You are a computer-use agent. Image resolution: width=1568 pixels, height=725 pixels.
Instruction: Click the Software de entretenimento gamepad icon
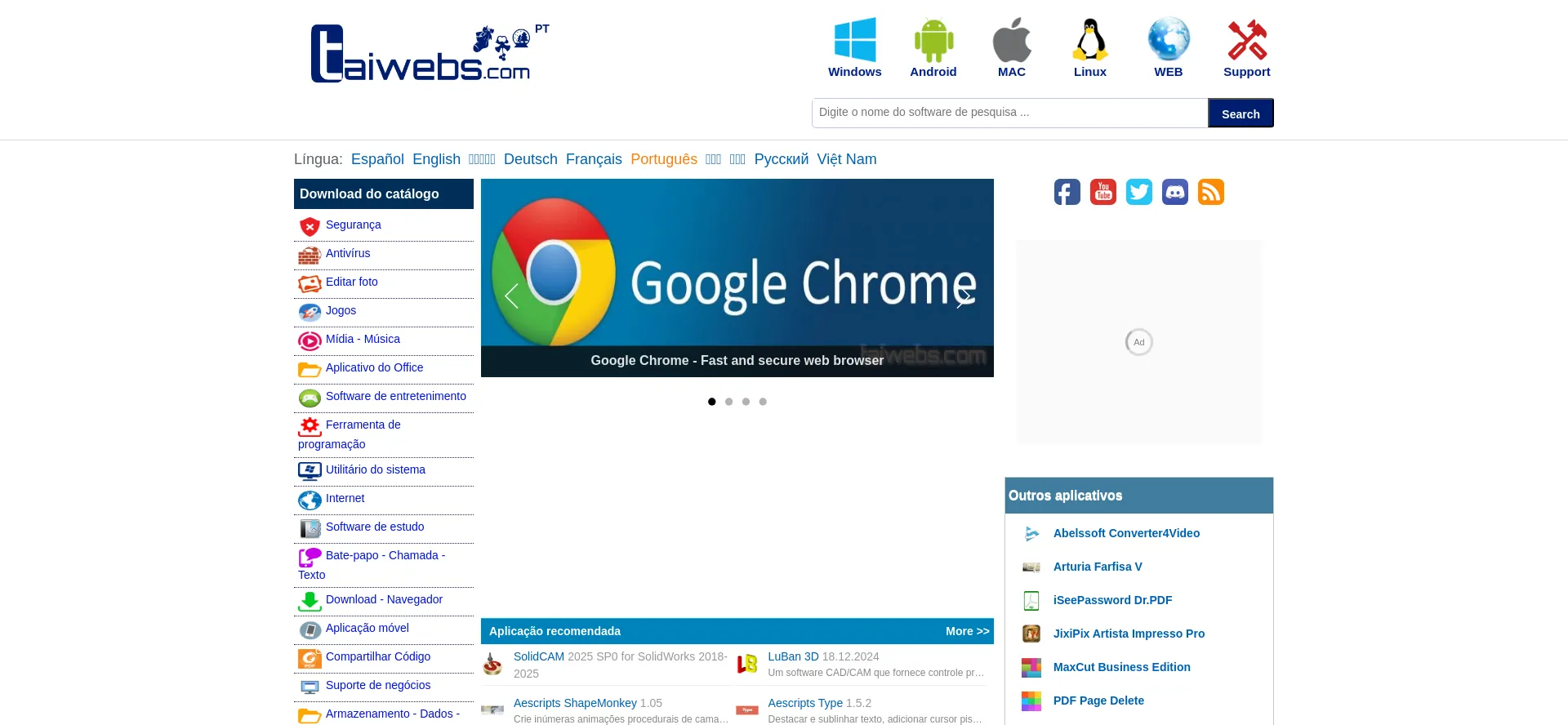click(x=310, y=398)
